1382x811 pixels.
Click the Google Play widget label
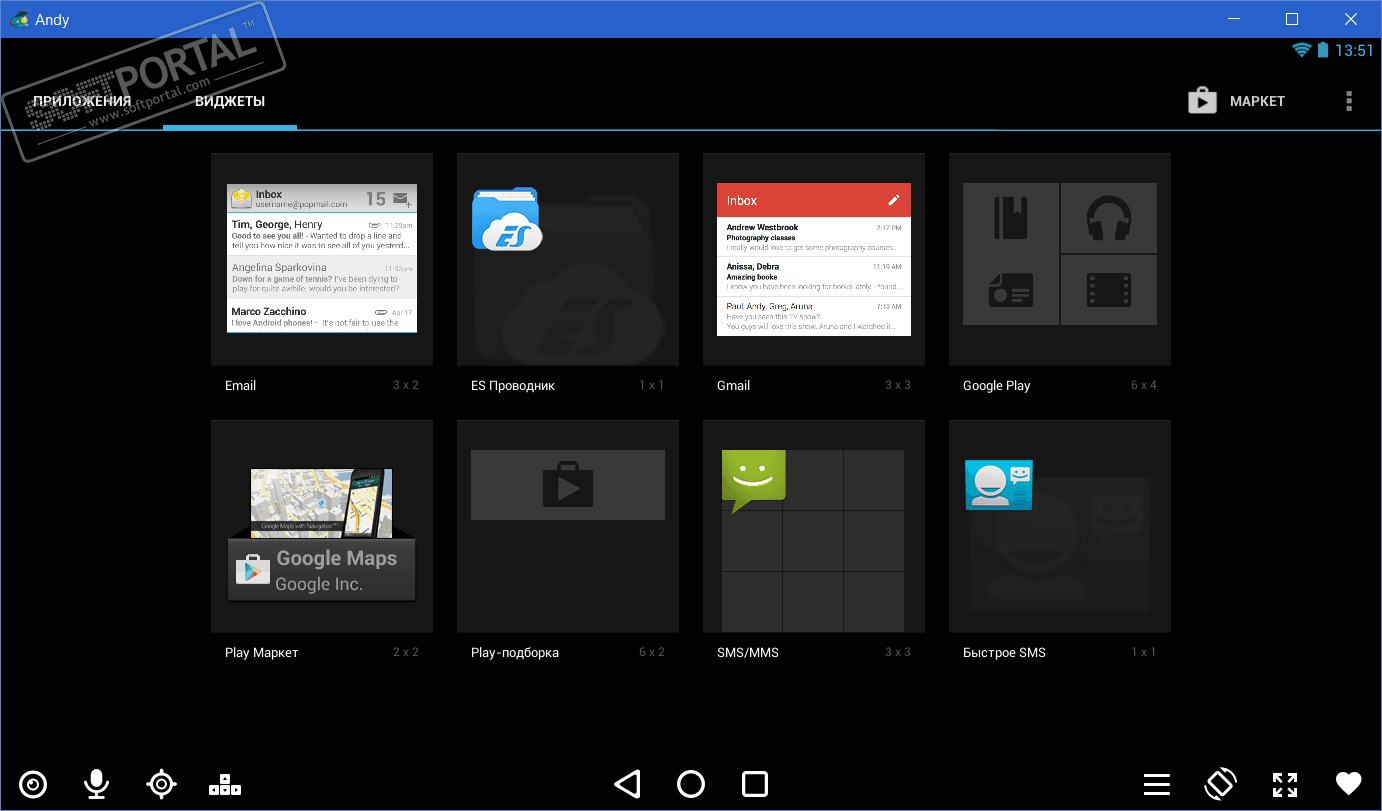(x=996, y=385)
